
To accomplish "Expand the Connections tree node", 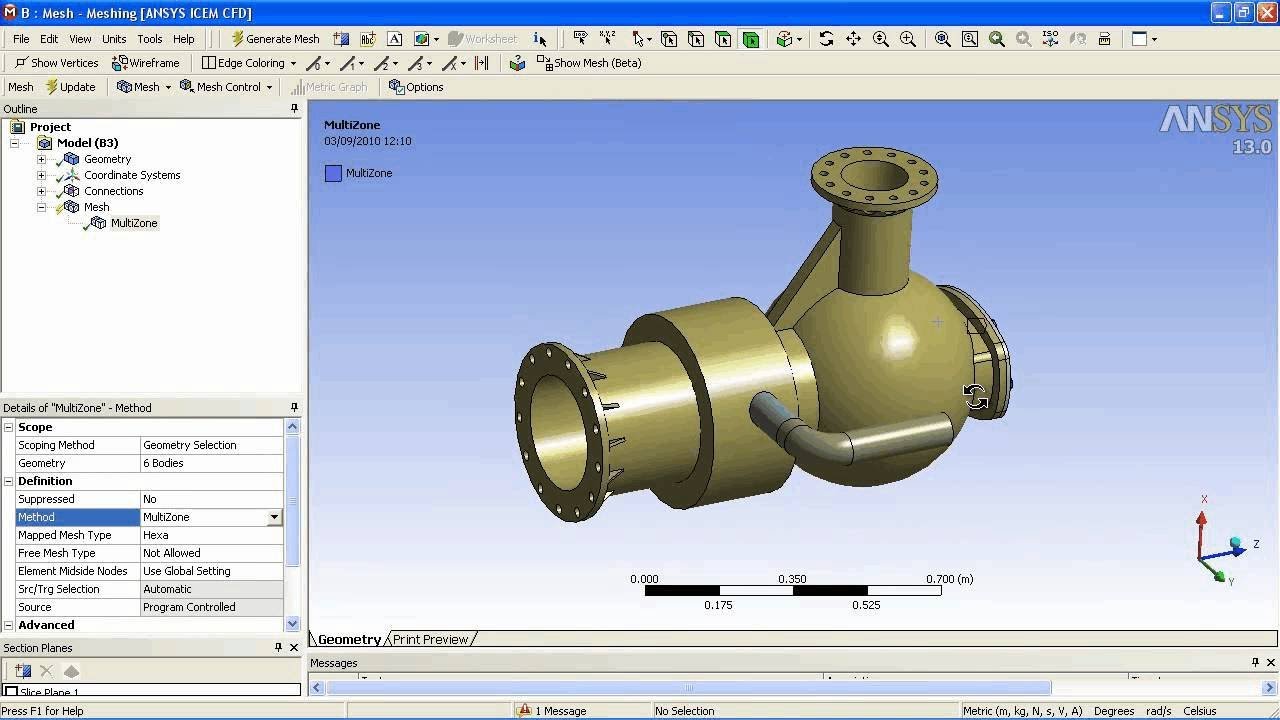I will [41, 191].
